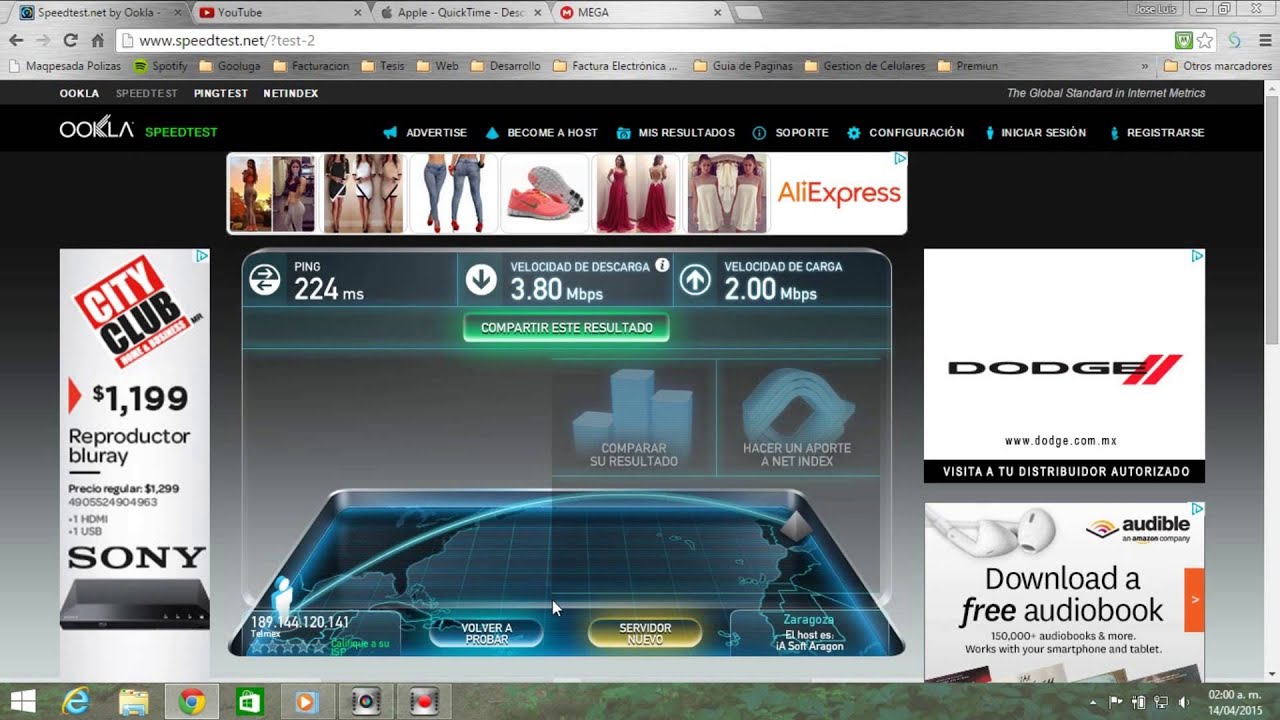This screenshot has height=720, width=1280.
Task: Switch to the MEGA tab
Action: pyautogui.click(x=640, y=12)
